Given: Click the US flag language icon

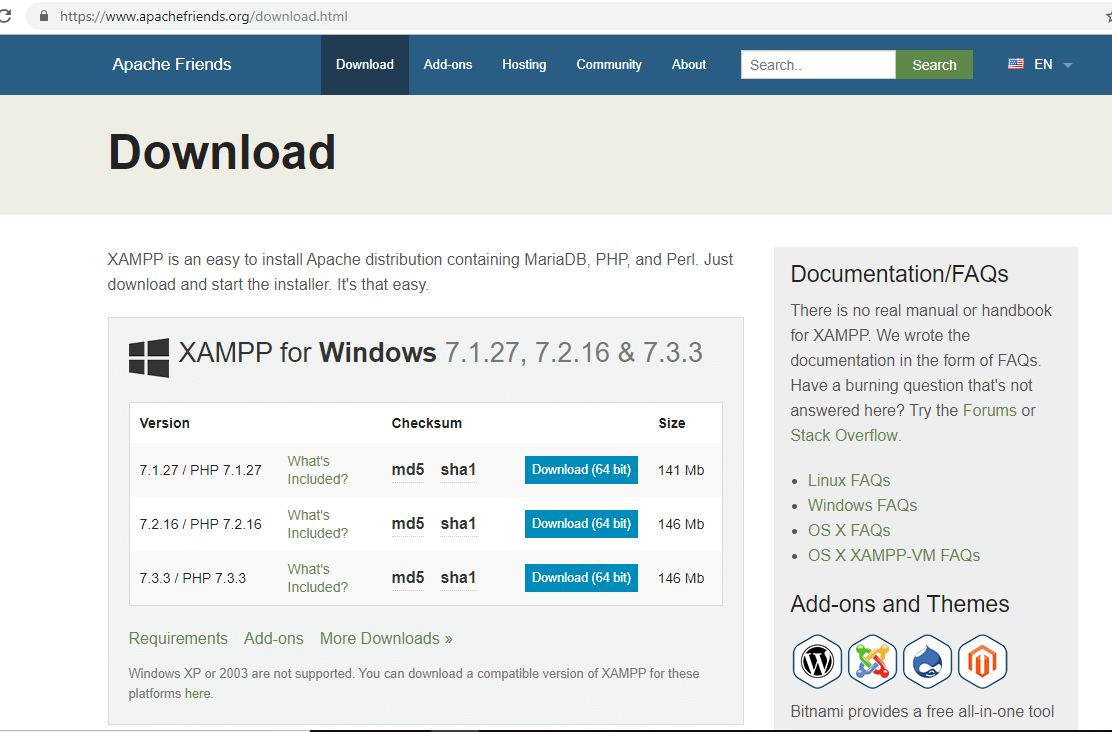Looking at the screenshot, I should point(1016,64).
